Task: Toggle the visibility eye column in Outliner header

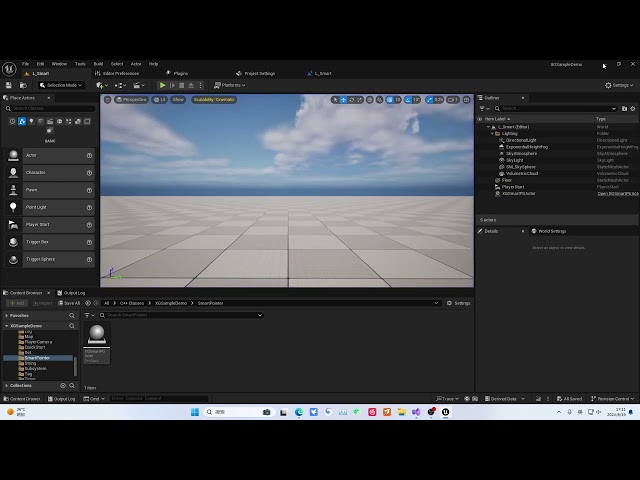Action: [x=480, y=119]
